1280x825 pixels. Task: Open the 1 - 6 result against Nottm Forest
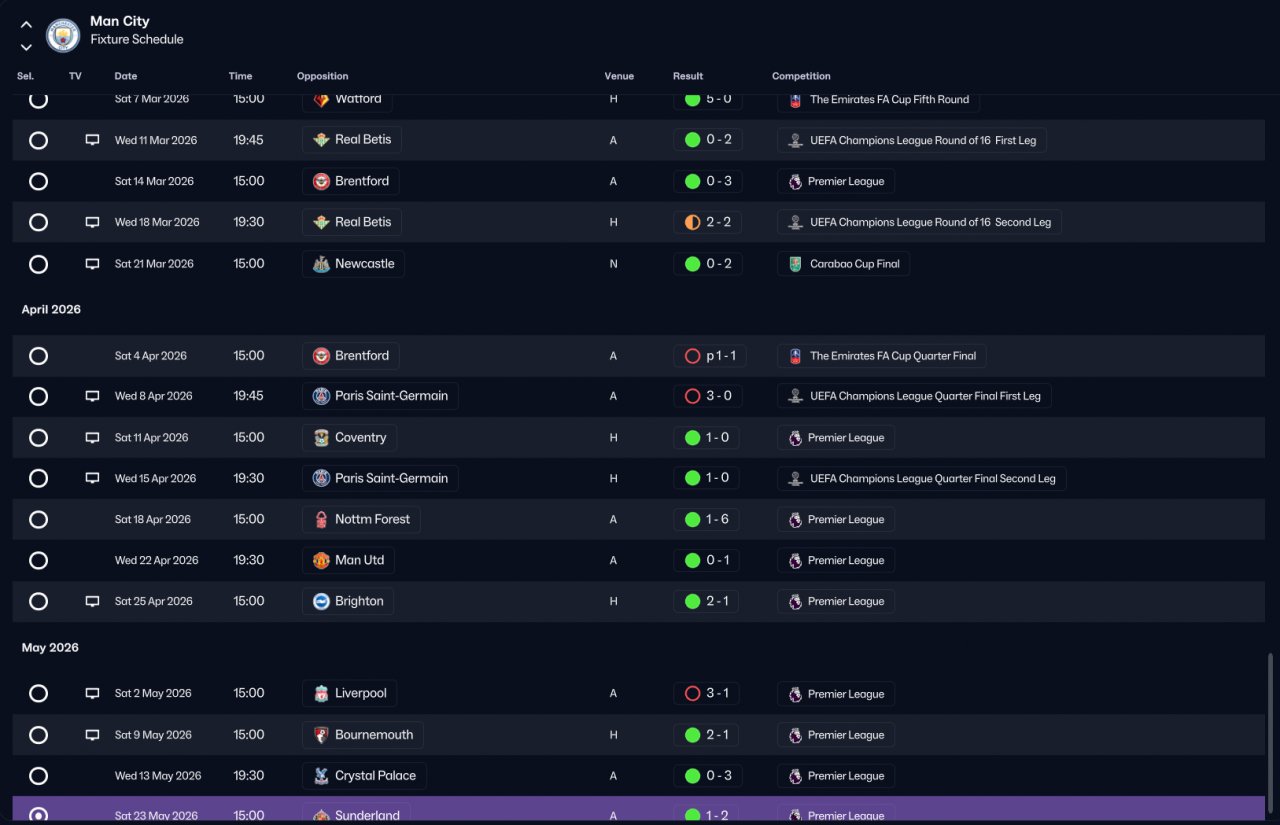click(707, 520)
